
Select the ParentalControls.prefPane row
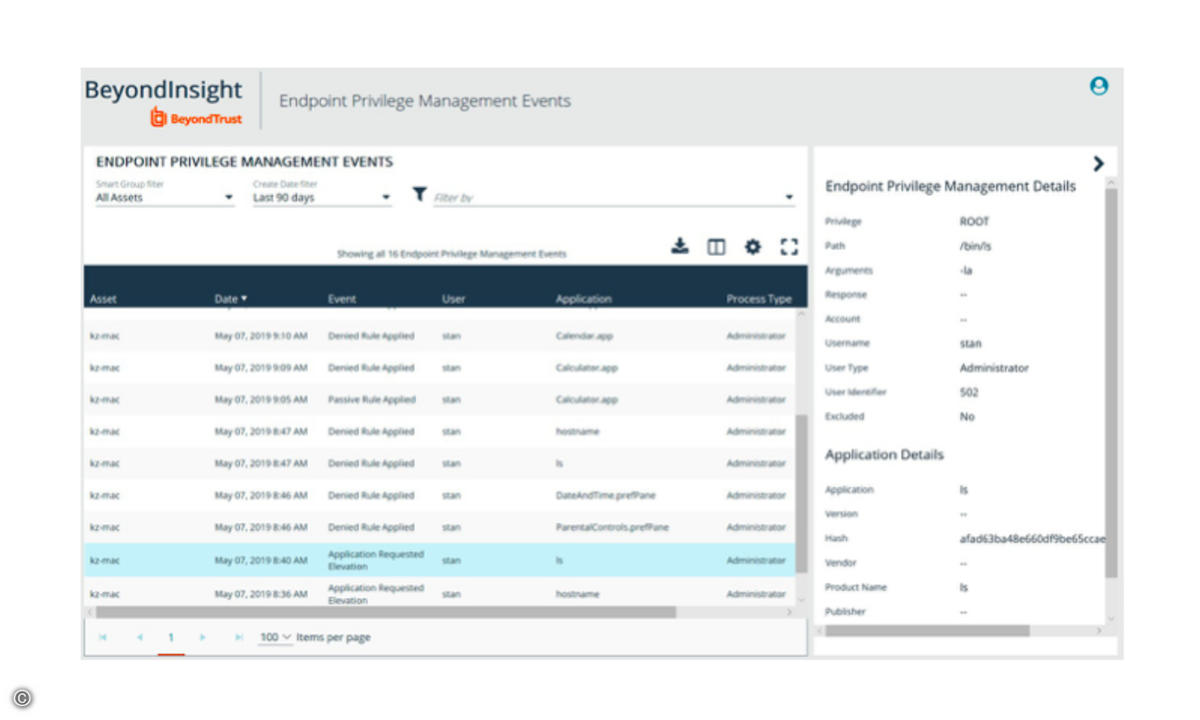coord(439,527)
